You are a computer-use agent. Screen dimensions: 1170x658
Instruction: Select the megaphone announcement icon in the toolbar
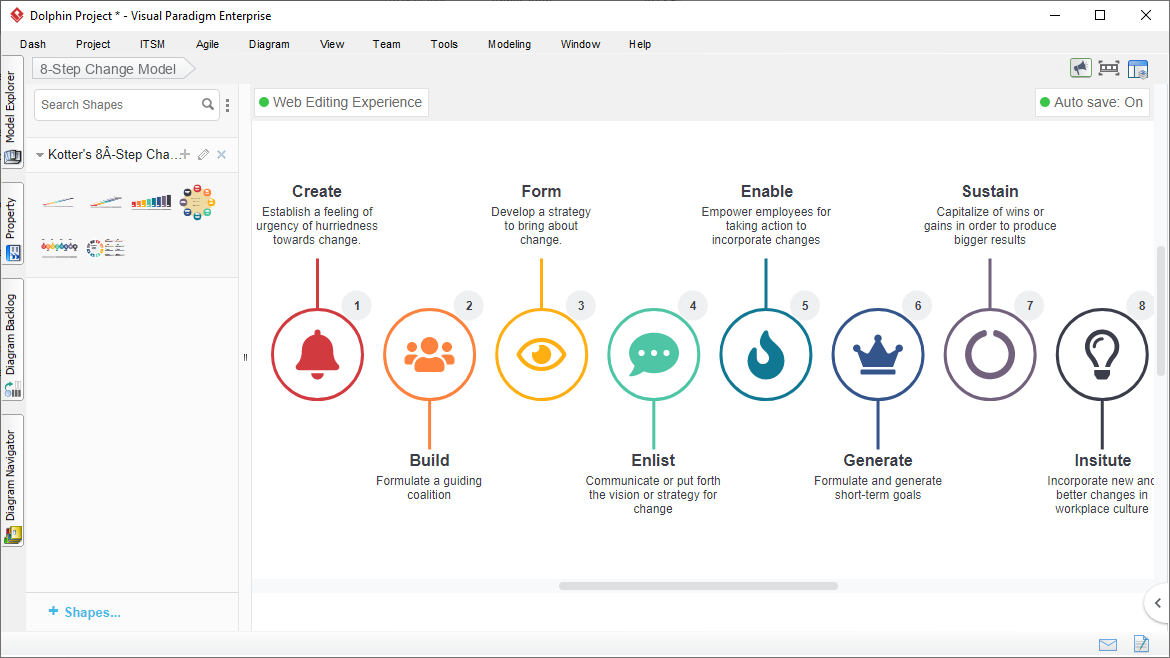[x=1081, y=68]
